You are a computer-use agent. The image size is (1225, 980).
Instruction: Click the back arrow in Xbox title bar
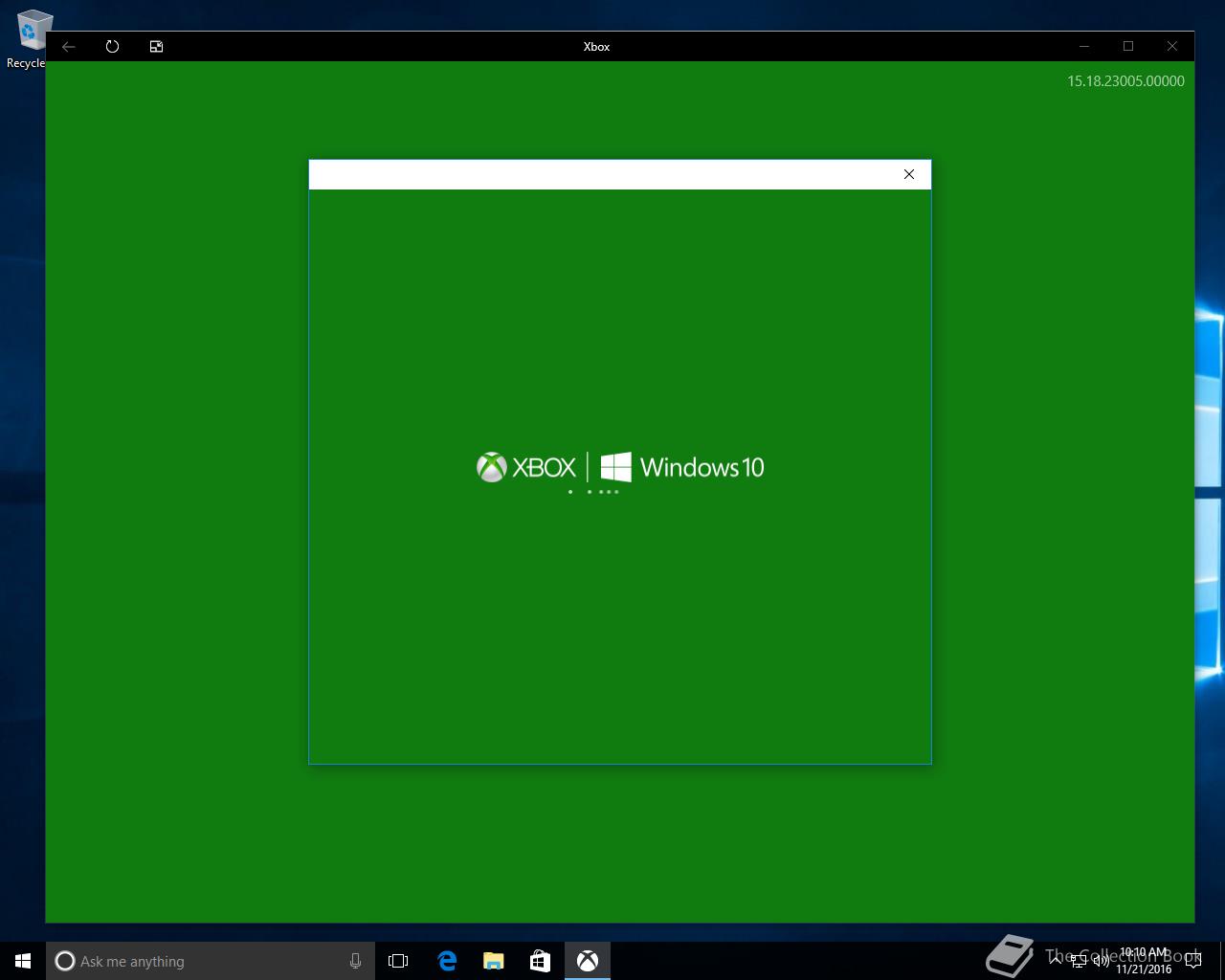click(x=69, y=46)
